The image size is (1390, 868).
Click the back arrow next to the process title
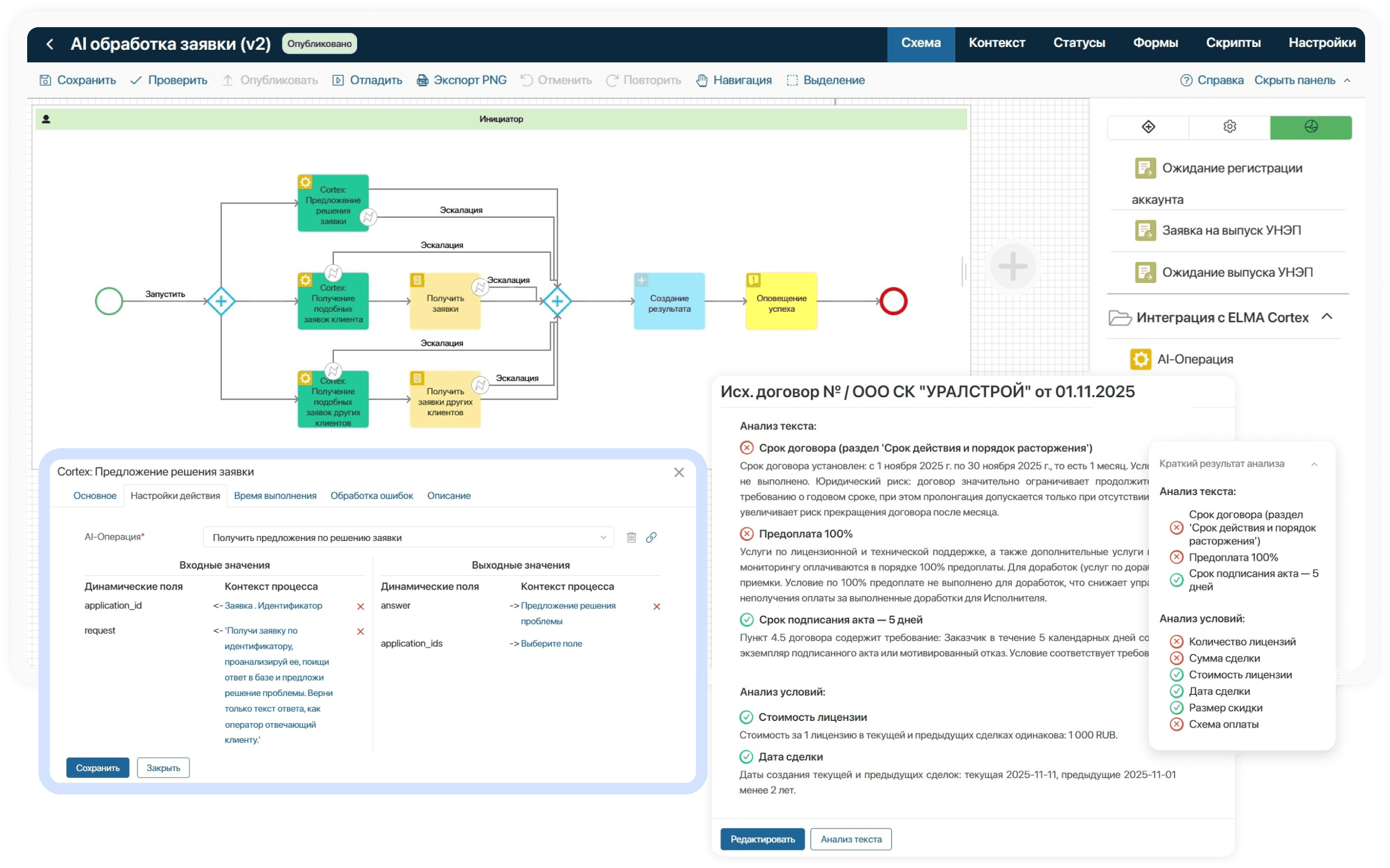click(50, 44)
